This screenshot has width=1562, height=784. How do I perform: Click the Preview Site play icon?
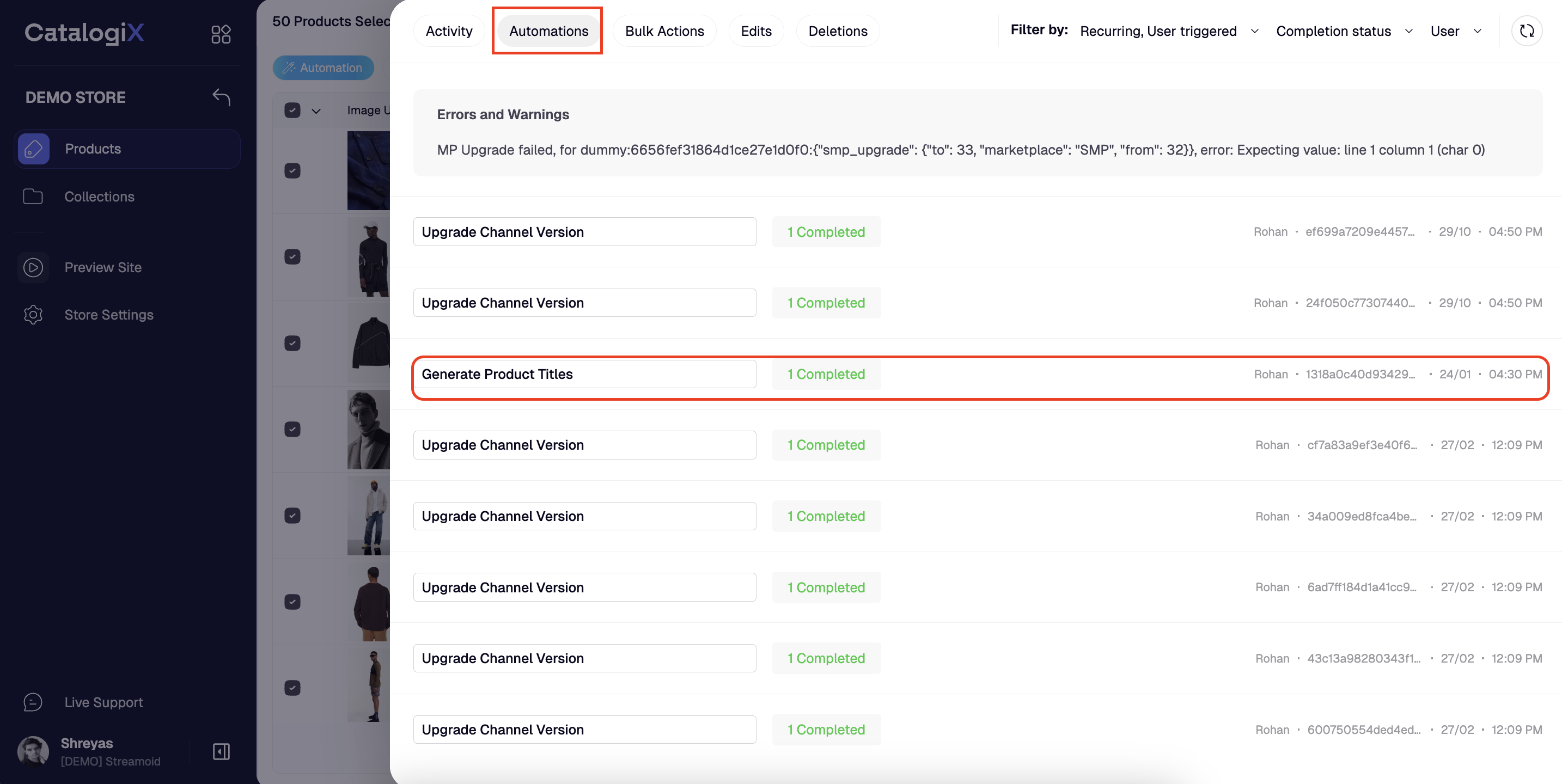tap(33, 267)
